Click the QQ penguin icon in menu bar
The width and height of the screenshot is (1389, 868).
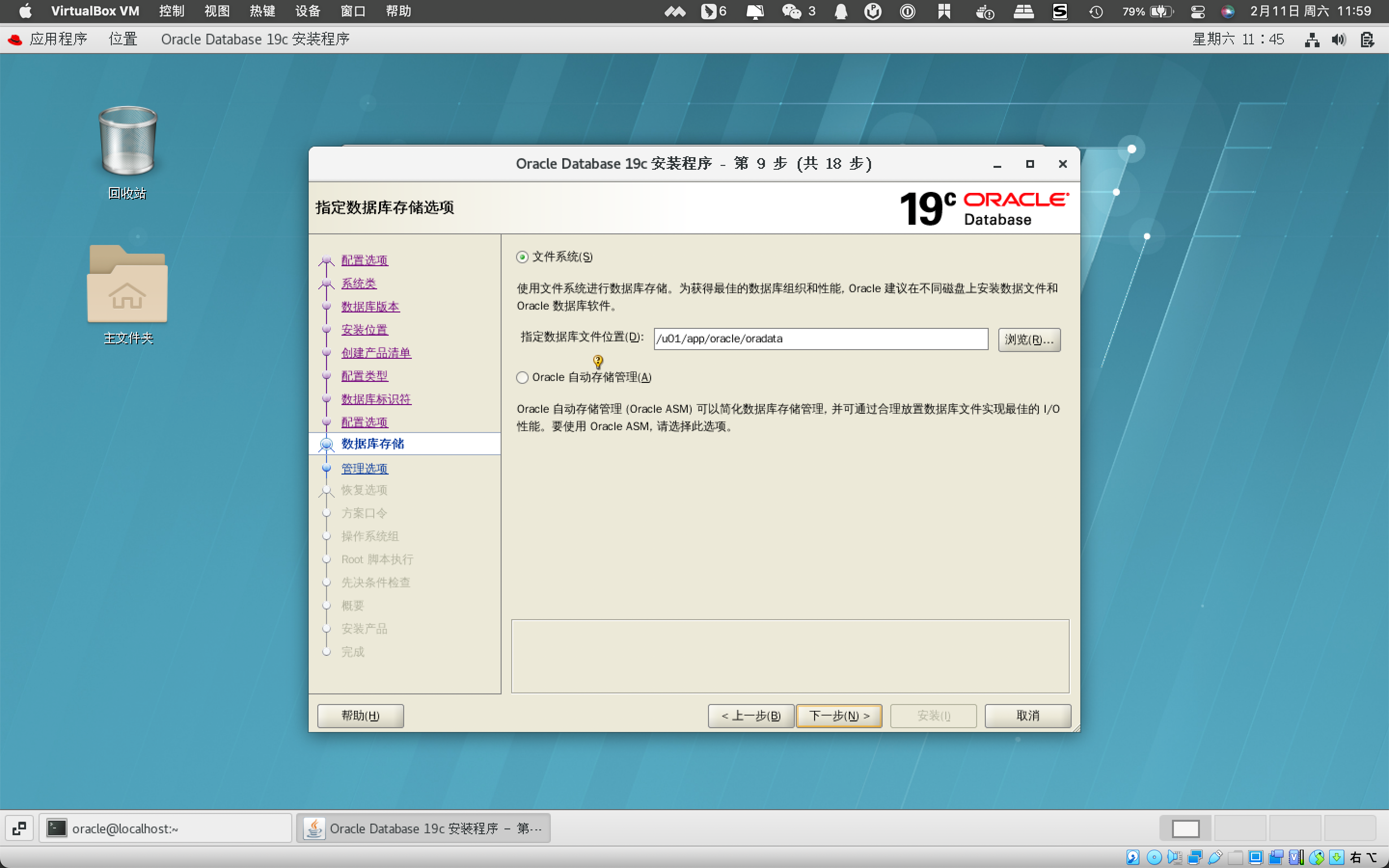click(x=841, y=12)
